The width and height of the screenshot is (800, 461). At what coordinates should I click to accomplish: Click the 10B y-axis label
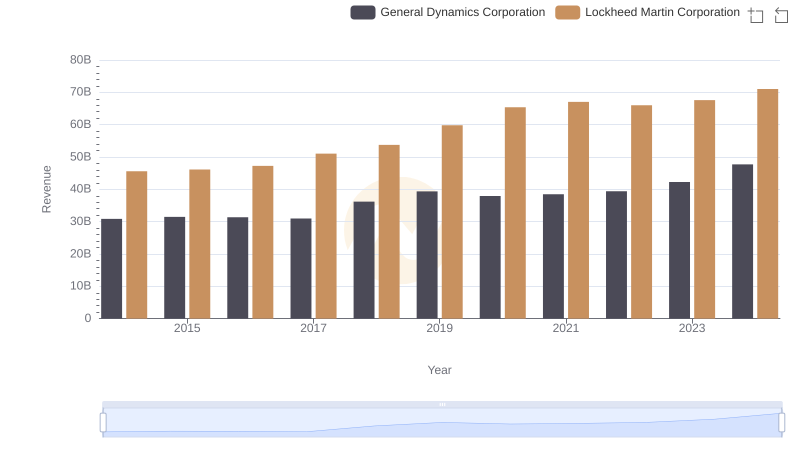[x=81, y=286]
